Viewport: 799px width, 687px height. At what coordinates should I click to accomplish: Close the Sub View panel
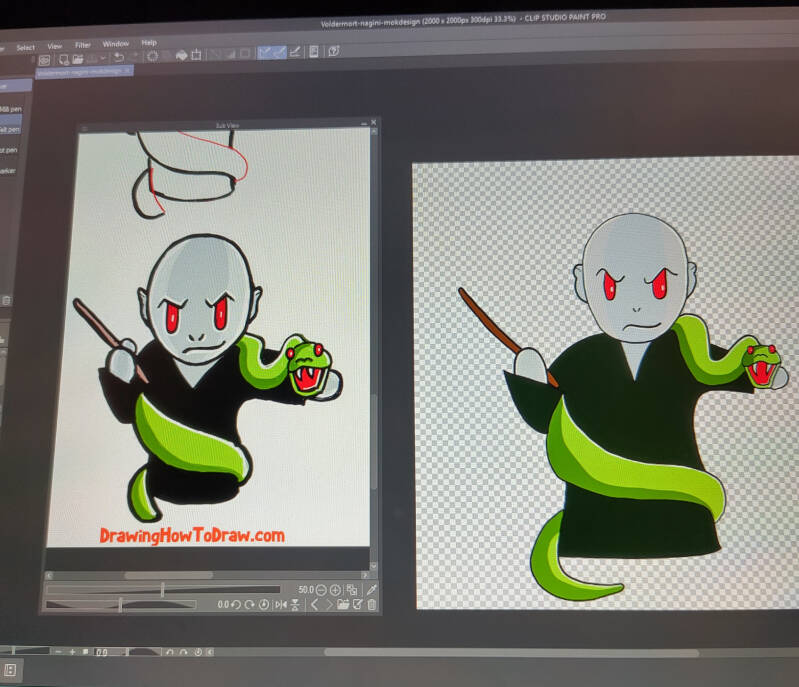[x=374, y=122]
